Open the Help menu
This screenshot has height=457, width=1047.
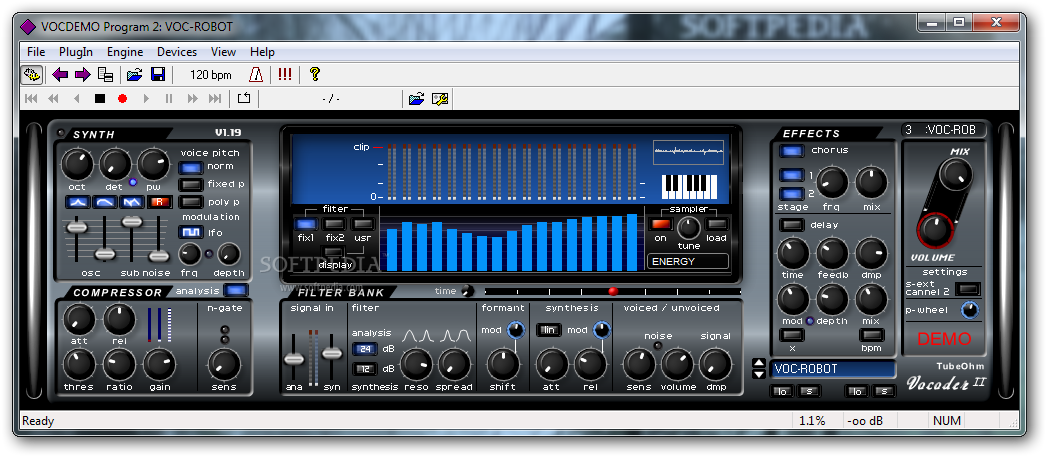click(x=262, y=51)
